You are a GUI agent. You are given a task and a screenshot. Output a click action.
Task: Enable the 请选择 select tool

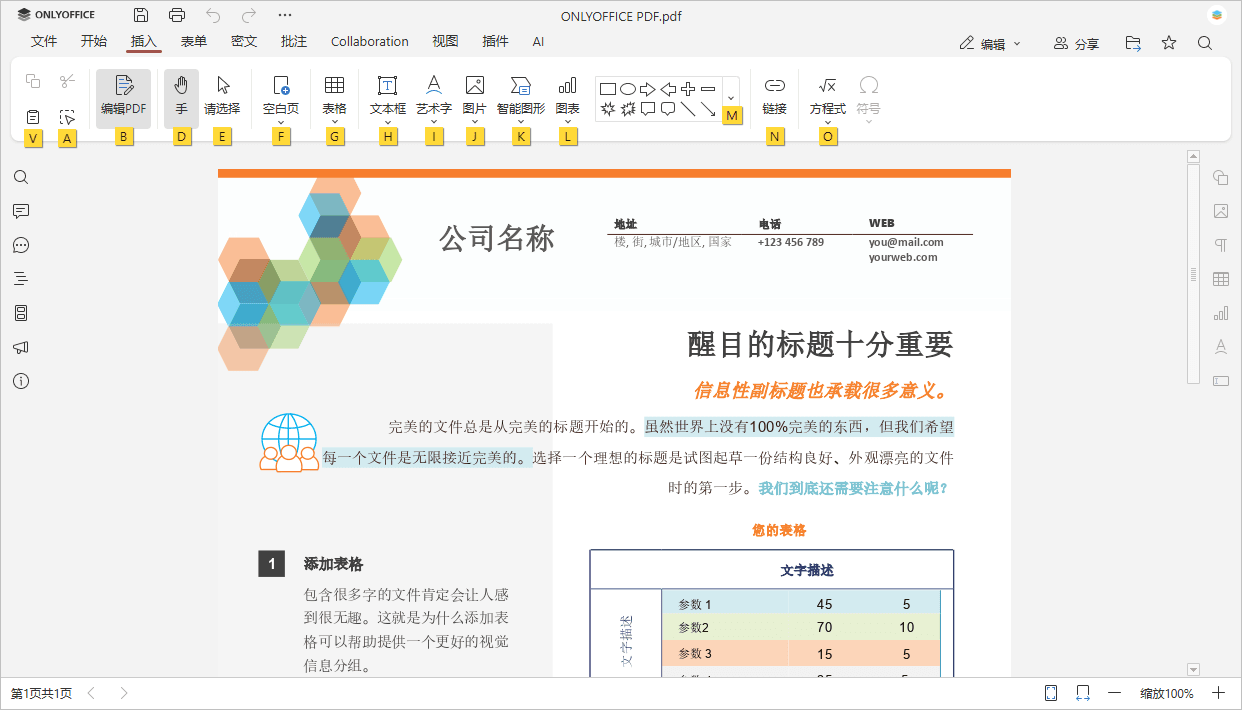pos(222,97)
